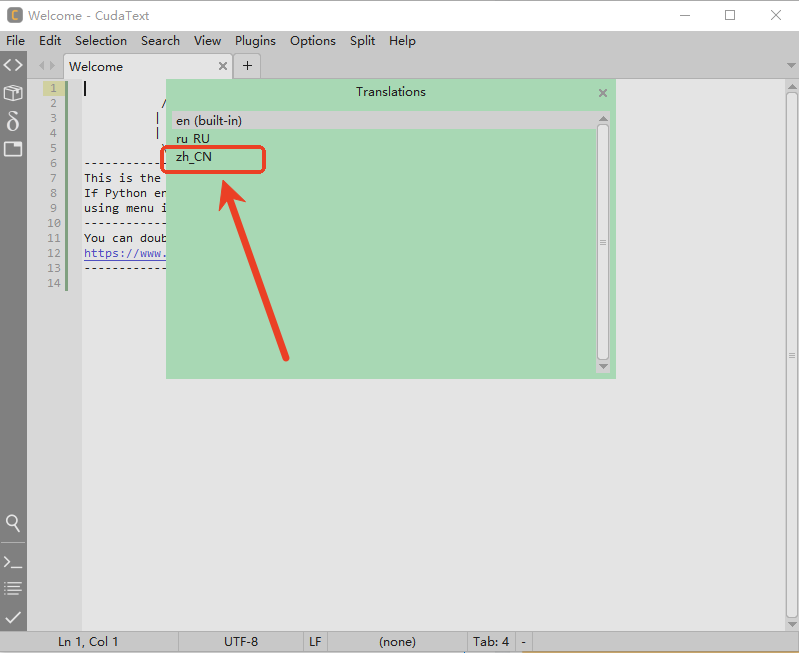Open the Code tree sidebar panel
Viewport: 799px width, 653px height.
(x=13, y=65)
